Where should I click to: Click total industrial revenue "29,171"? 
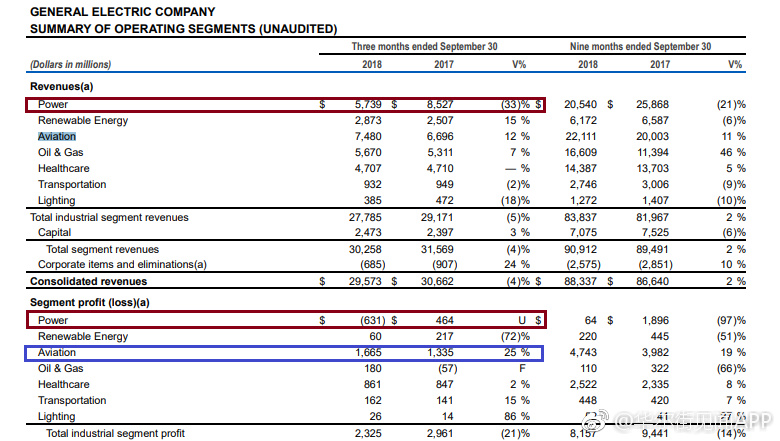(437, 217)
